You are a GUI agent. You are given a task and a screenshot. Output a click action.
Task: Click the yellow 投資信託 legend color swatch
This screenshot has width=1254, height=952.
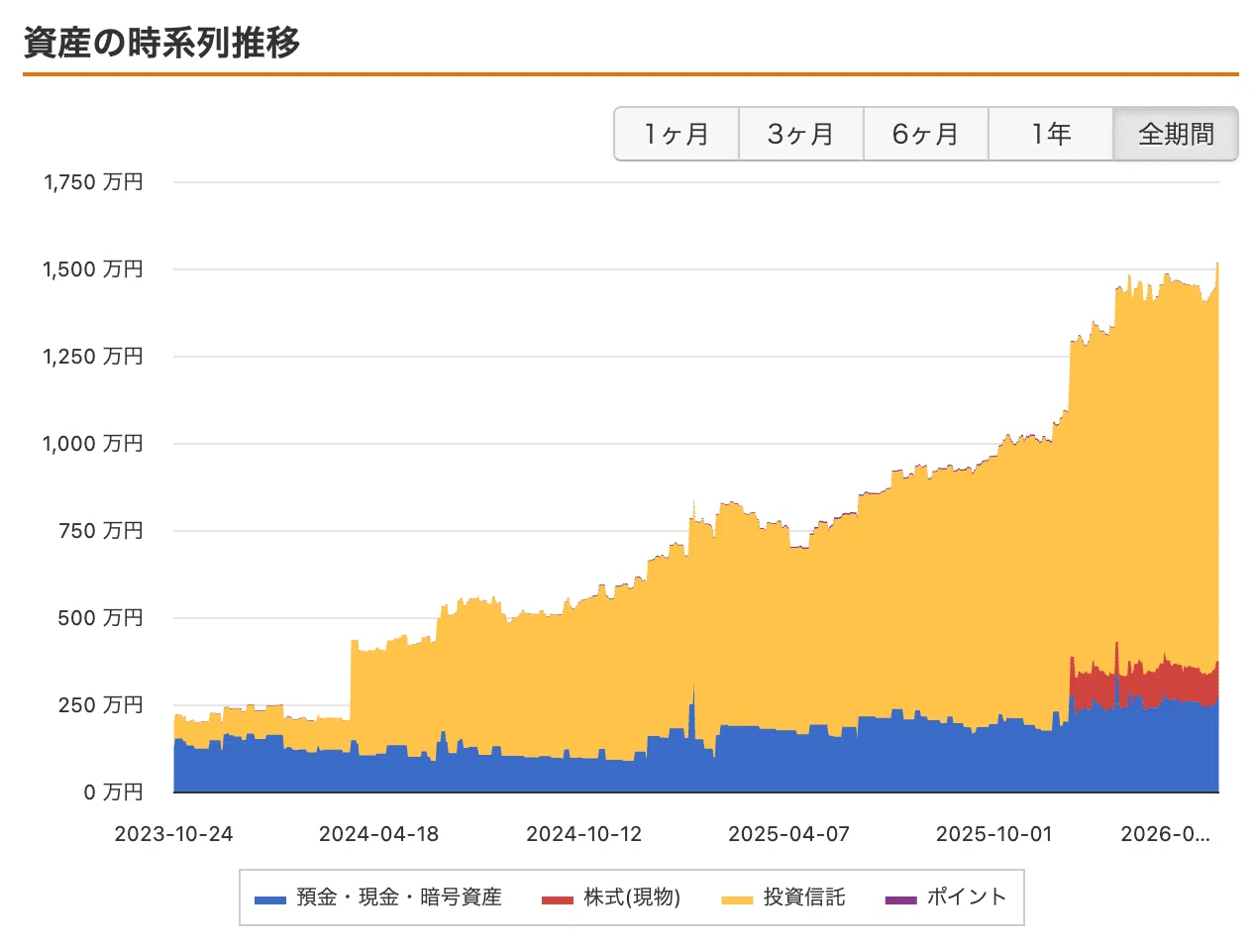coord(737,900)
